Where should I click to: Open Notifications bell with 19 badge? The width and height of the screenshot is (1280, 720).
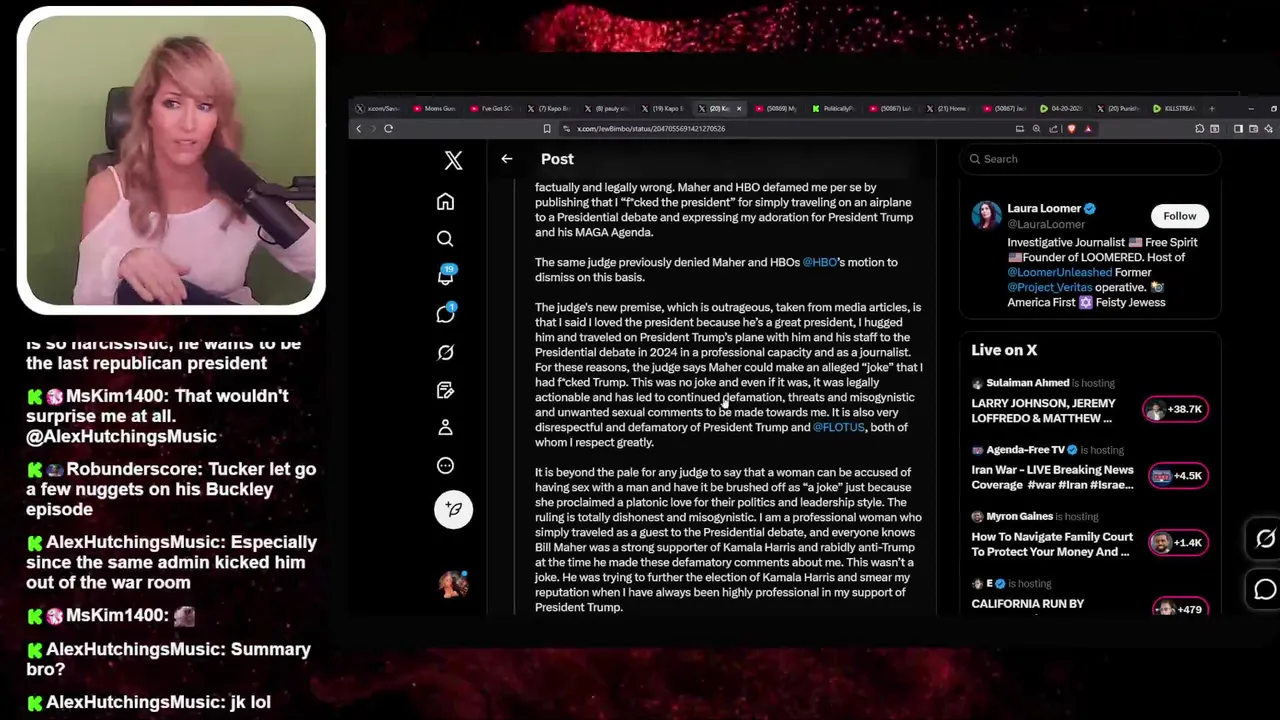(445, 276)
